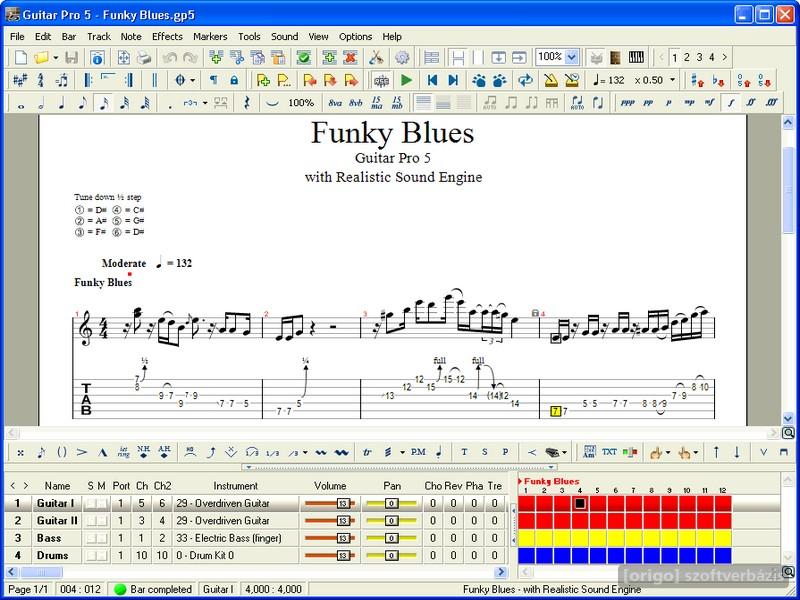Open the time signature tool

coord(41,80)
